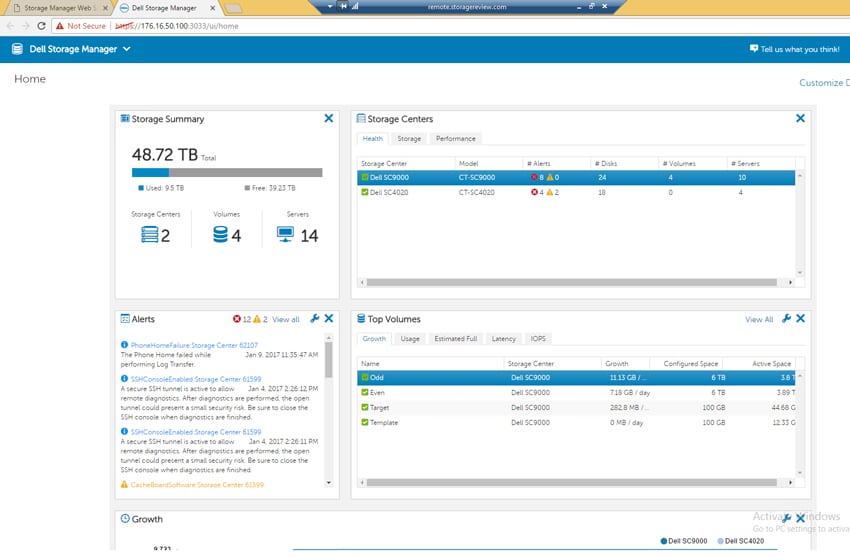The image size is (850, 557).
Task: Click the yellow warning count icon in Alerts header
Action: (257, 319)
